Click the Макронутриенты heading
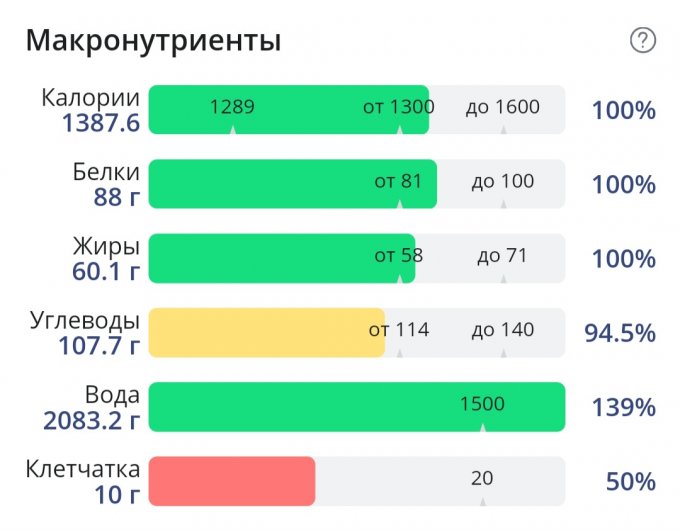 (x=153, y=41)
